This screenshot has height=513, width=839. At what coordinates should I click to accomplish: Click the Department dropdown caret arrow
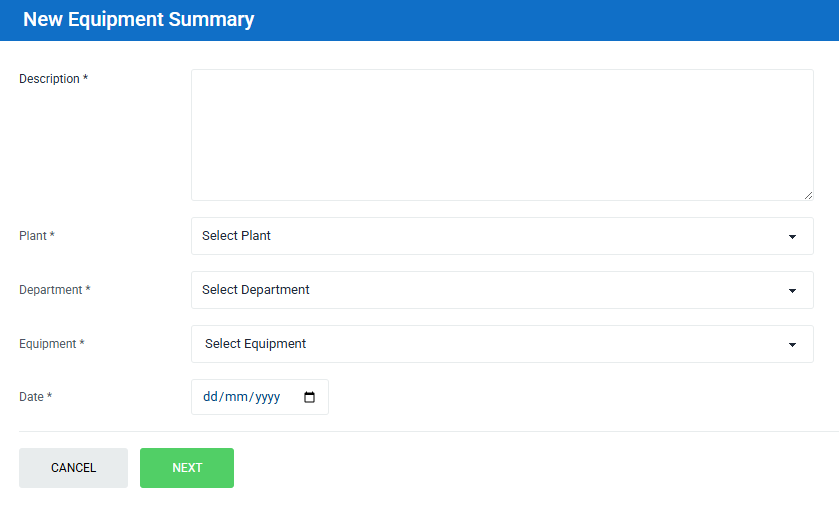tap(792, 291)
